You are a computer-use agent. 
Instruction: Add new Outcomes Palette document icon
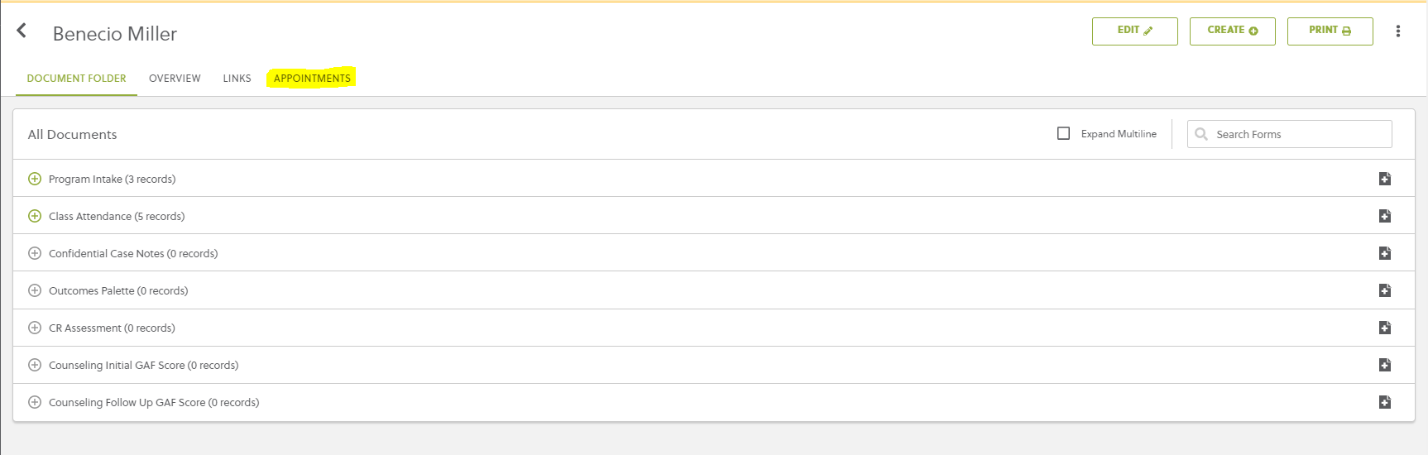click(1385, 291)
